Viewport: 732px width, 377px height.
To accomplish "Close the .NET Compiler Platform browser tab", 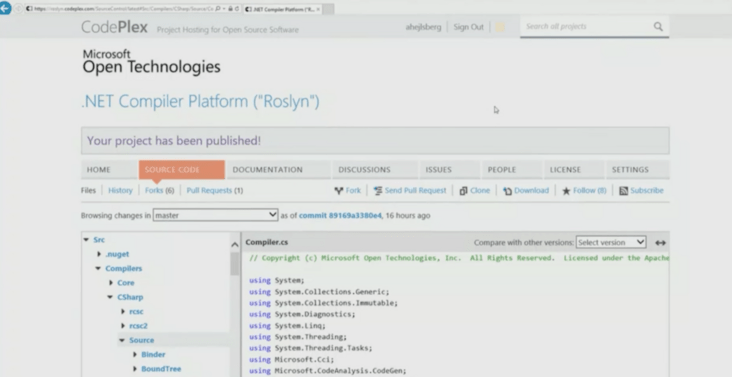I will [318, 9].
